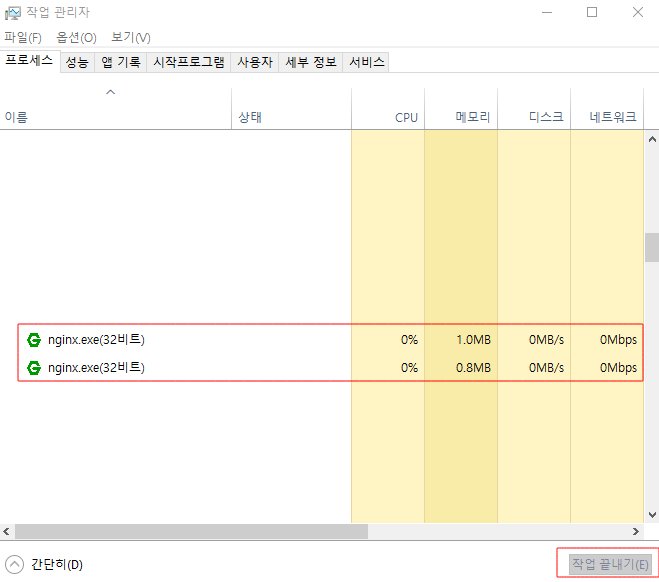Maximize the Task Manager window
Screen dimensions: 659x582
click(x=592, y=13)
